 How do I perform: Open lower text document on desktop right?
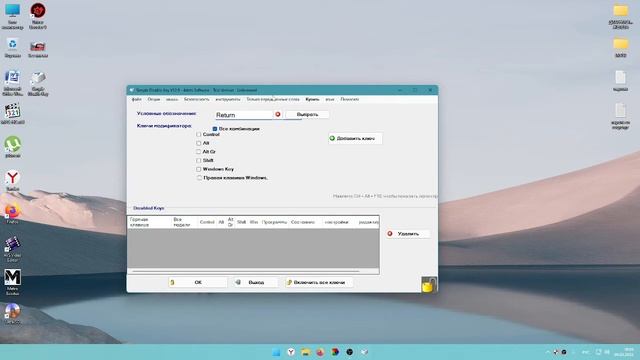point(620,116)
